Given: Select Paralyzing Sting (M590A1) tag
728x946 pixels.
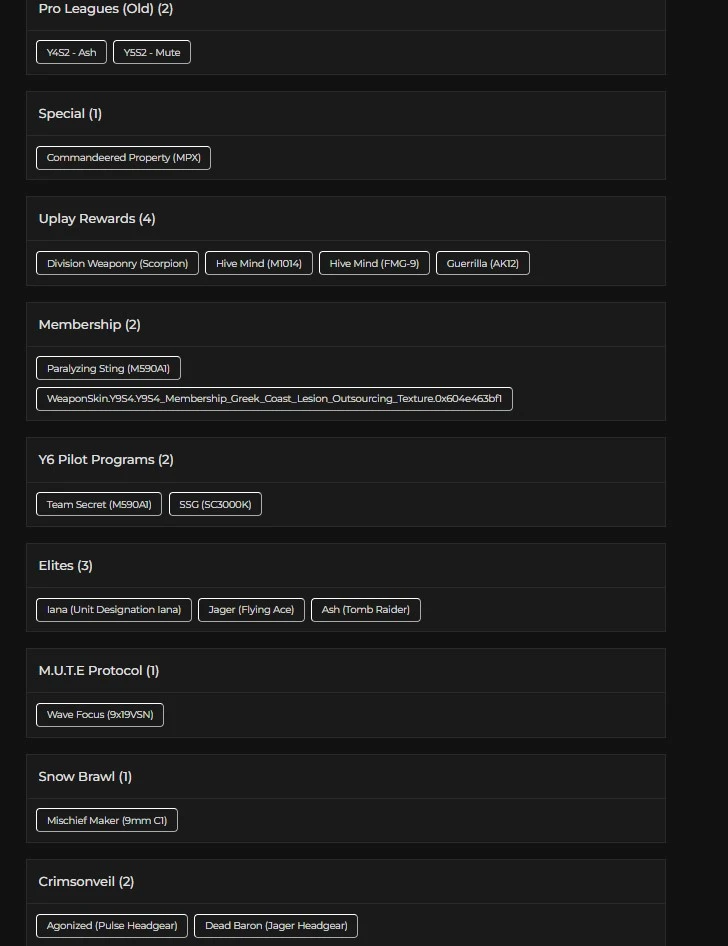Looking at the screenshot, I should pyautogui.click(x=108, y=368).
